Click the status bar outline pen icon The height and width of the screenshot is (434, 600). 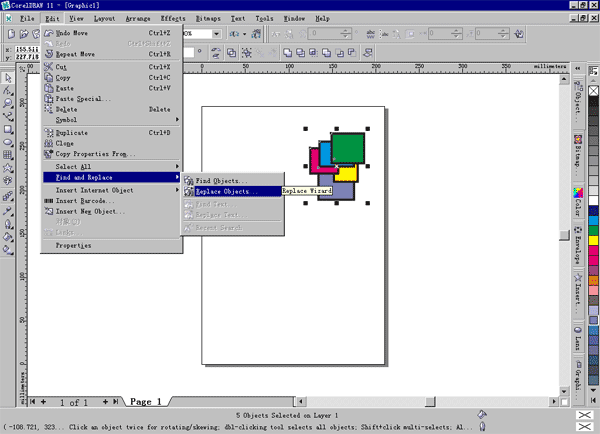tap(482, 426)
